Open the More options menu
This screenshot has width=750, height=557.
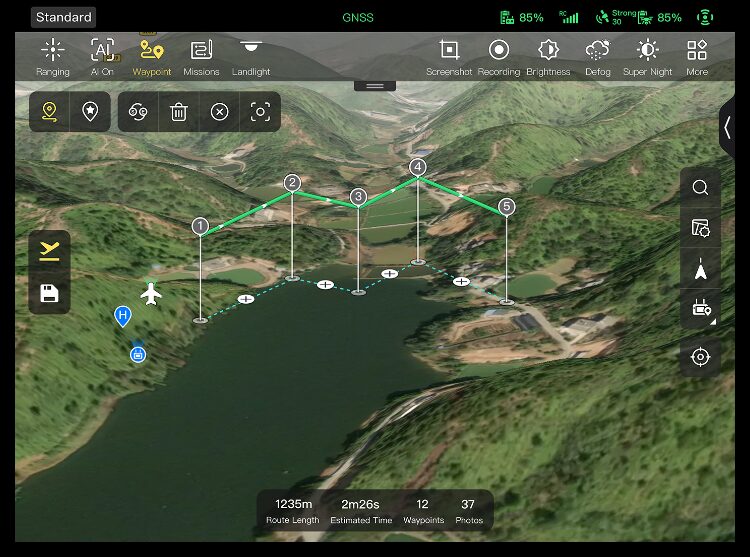[697, 57]
